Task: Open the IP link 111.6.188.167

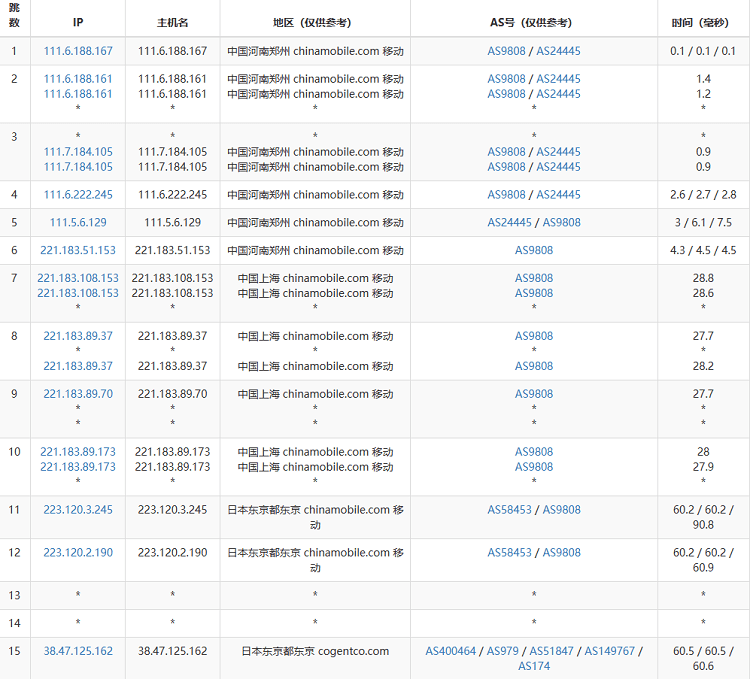Action: 78,51
